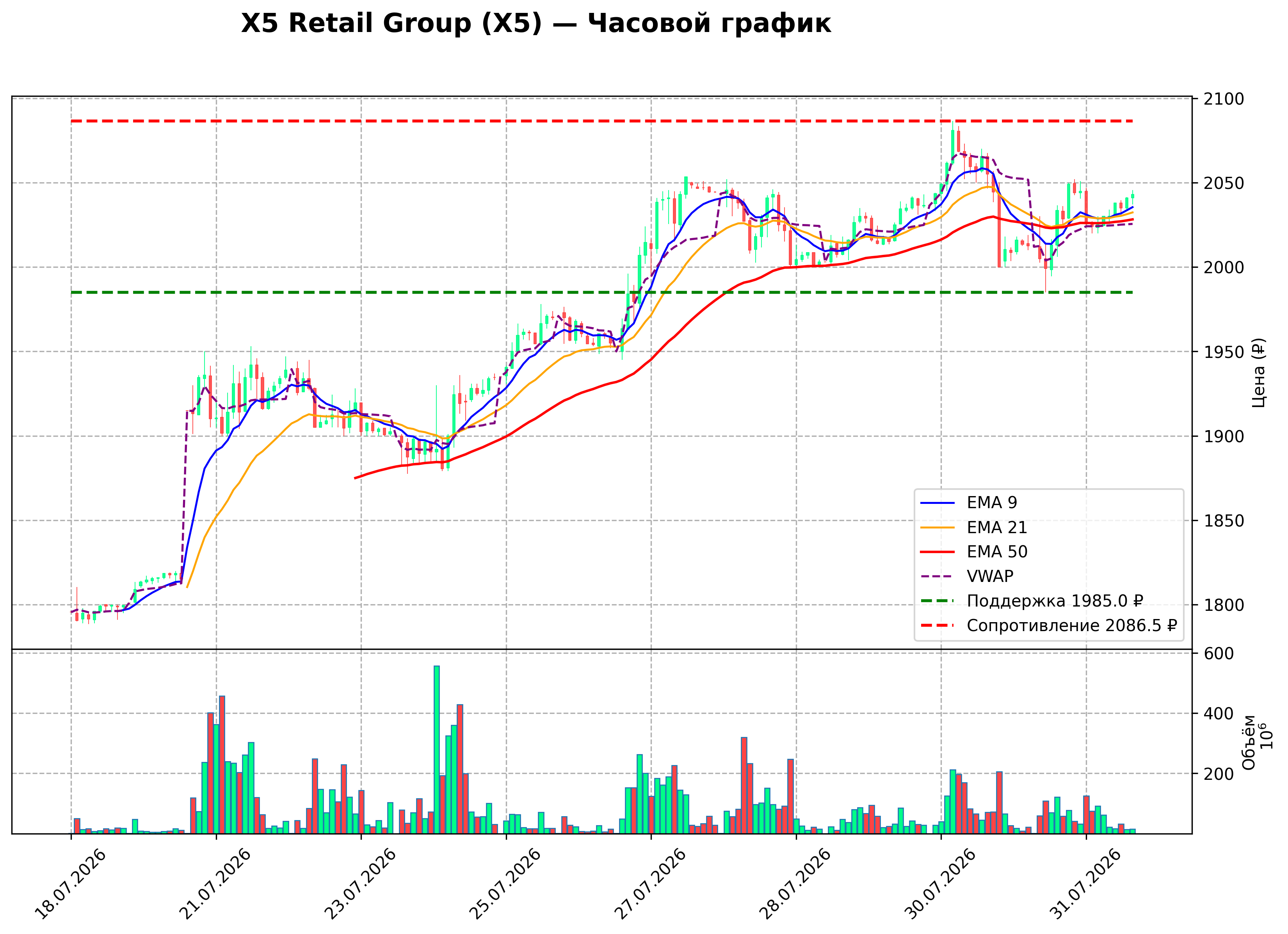The image size is (1288, 934).
Task: Click the date label "18.07.2026"
Action: [x=70, y=884]
